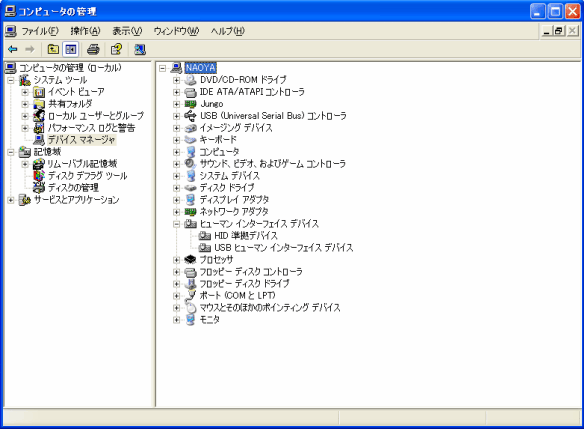Image resolution: width=584 pixels, height=429 pixels.
Task: Expand the キーボード device category
Action: point(177,140)
